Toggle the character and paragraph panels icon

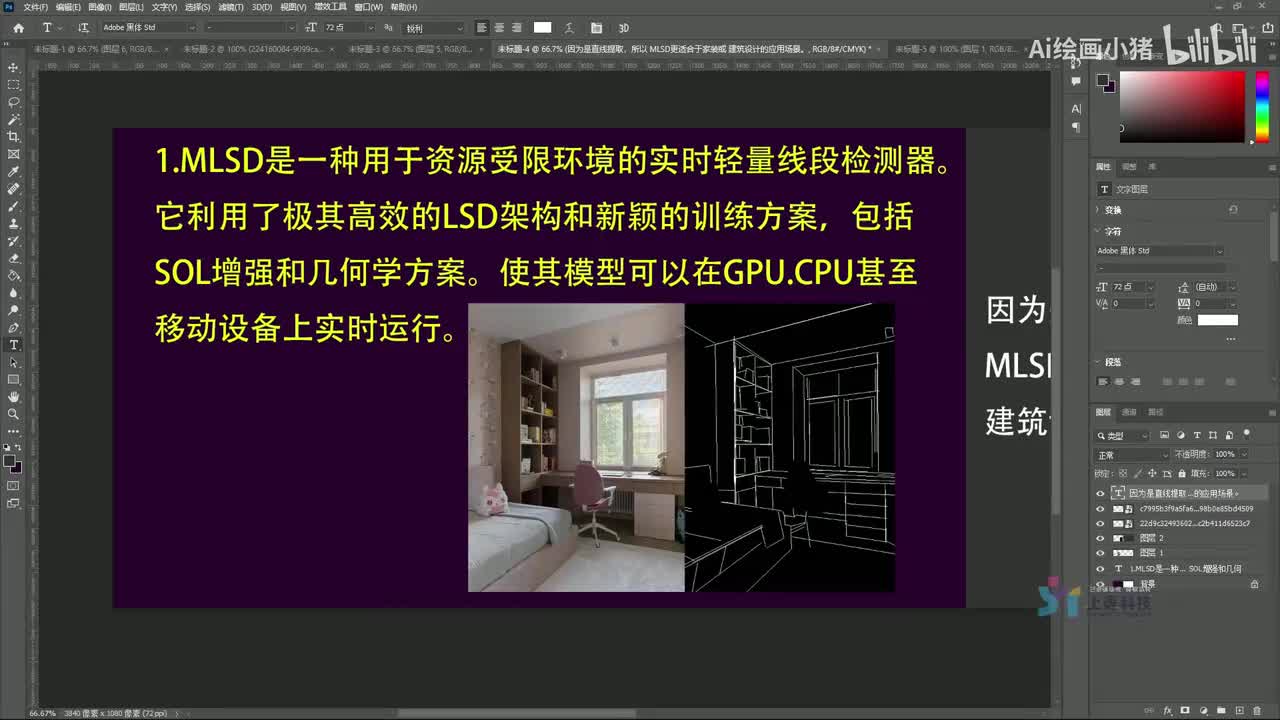[x=597, y=28]
